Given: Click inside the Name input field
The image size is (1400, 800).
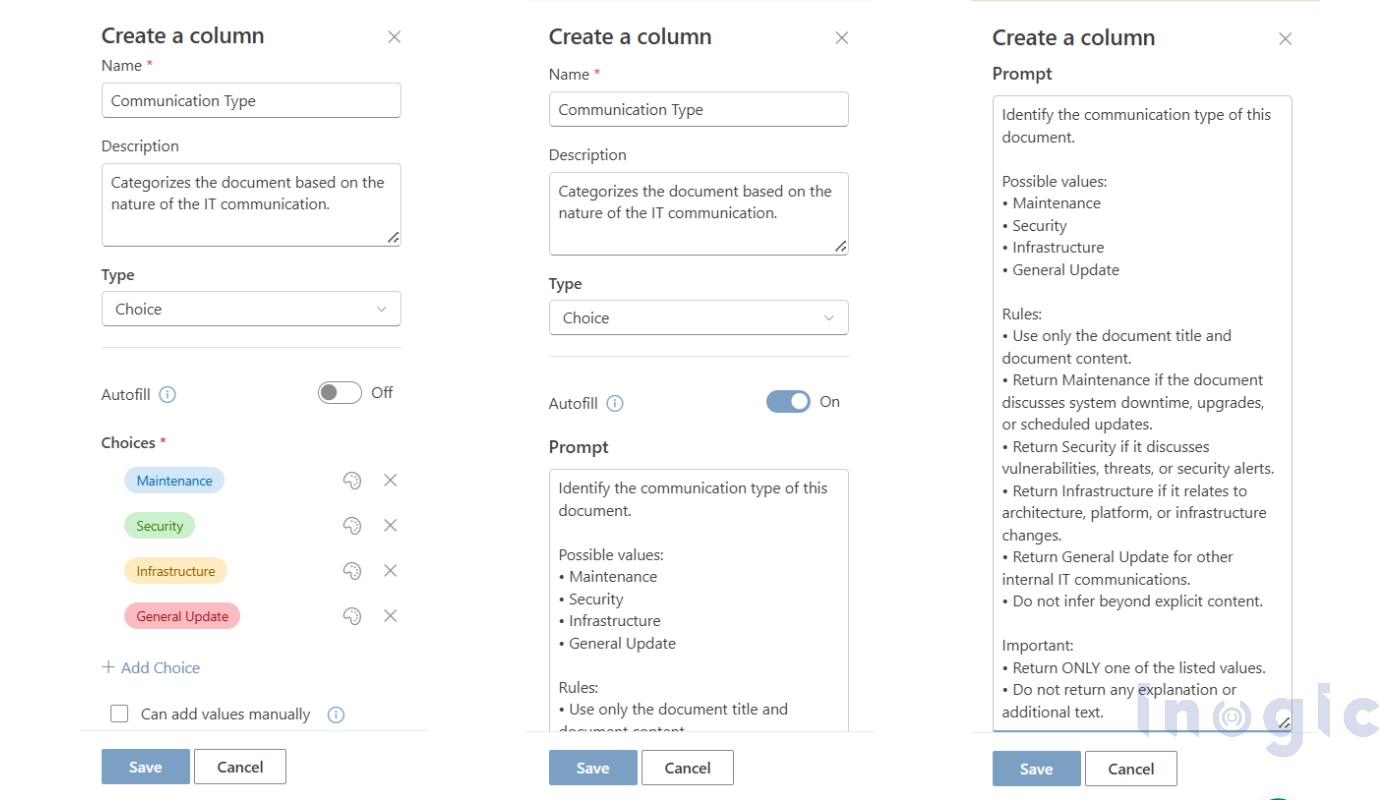Looking at the screenshot, I should pos(250,100).
